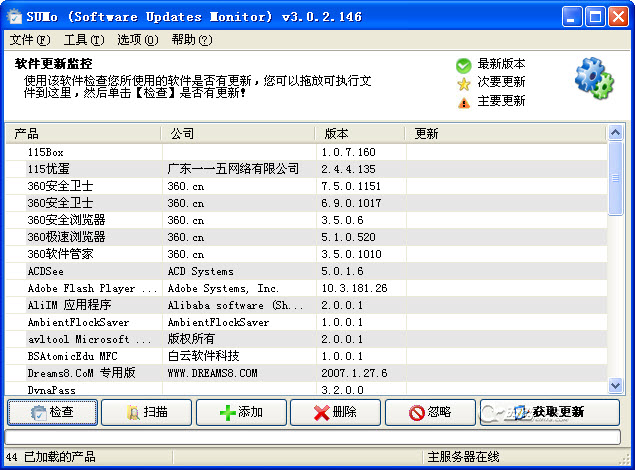Click status bar text 主服务器在线

tap(463, 457)
